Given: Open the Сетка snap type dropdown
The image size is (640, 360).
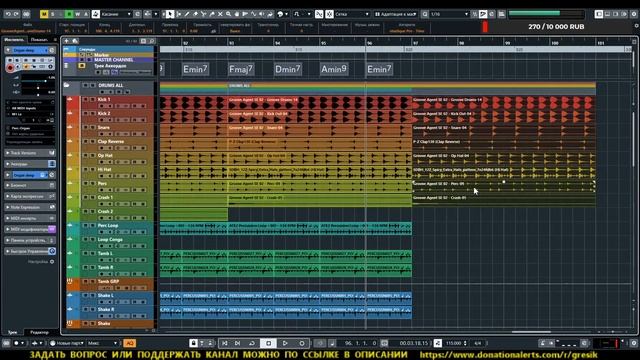Looking at the screenshot, I should (352, 14).
